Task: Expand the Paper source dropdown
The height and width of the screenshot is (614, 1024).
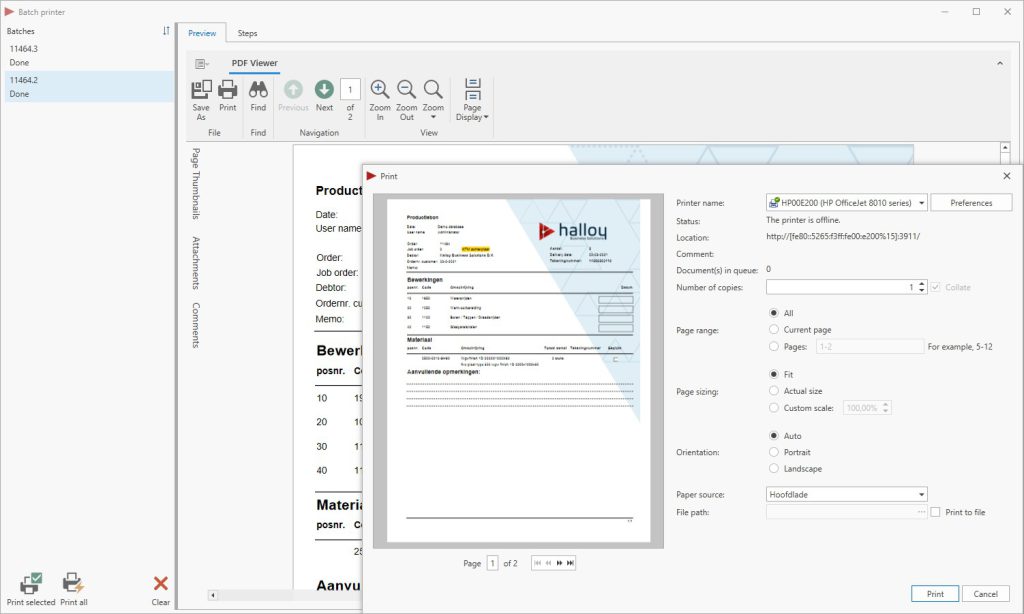Action: click(x=920, y=494)
